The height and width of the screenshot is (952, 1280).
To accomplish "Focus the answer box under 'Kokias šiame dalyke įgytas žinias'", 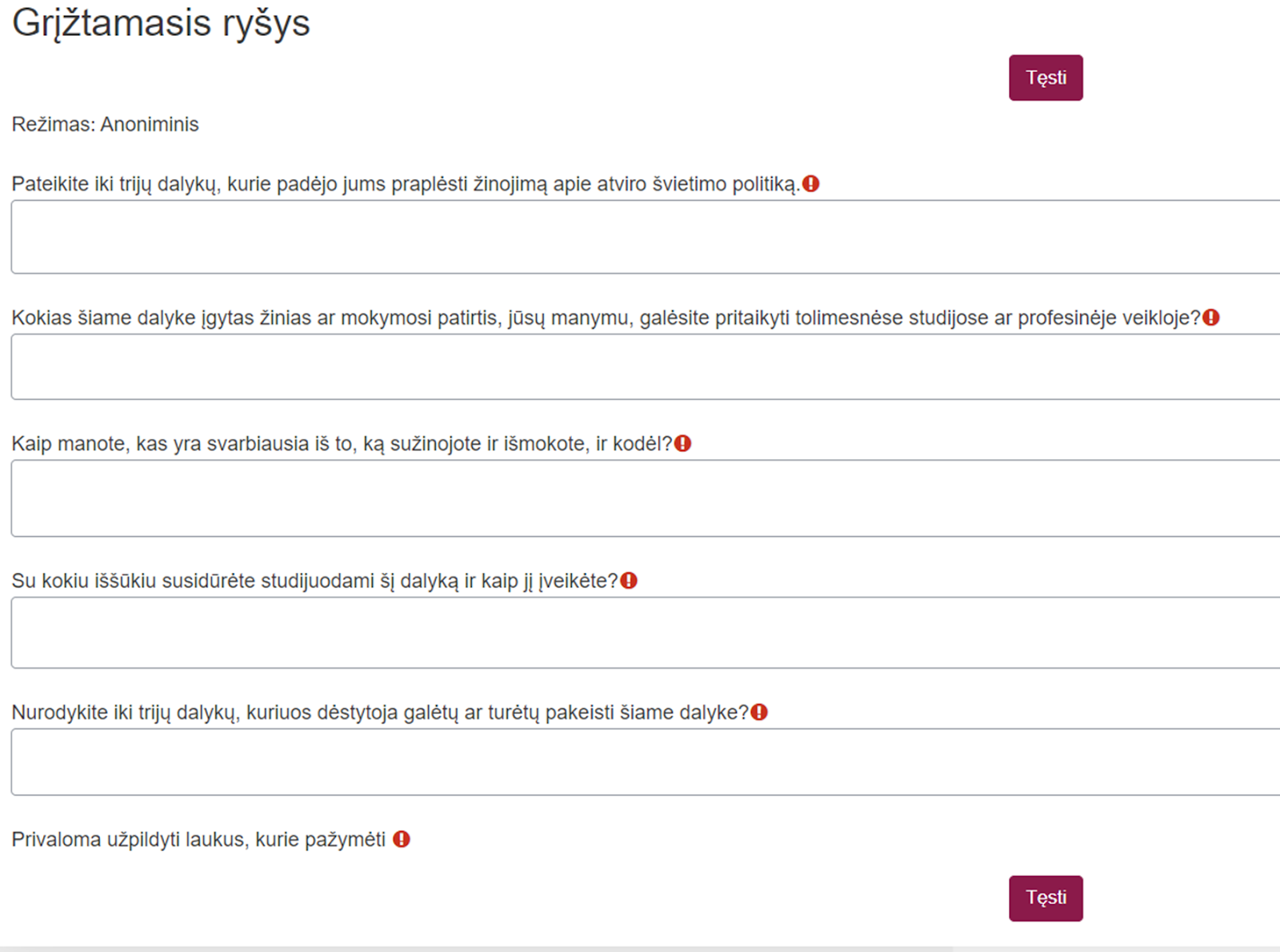I will pos(646,366).
